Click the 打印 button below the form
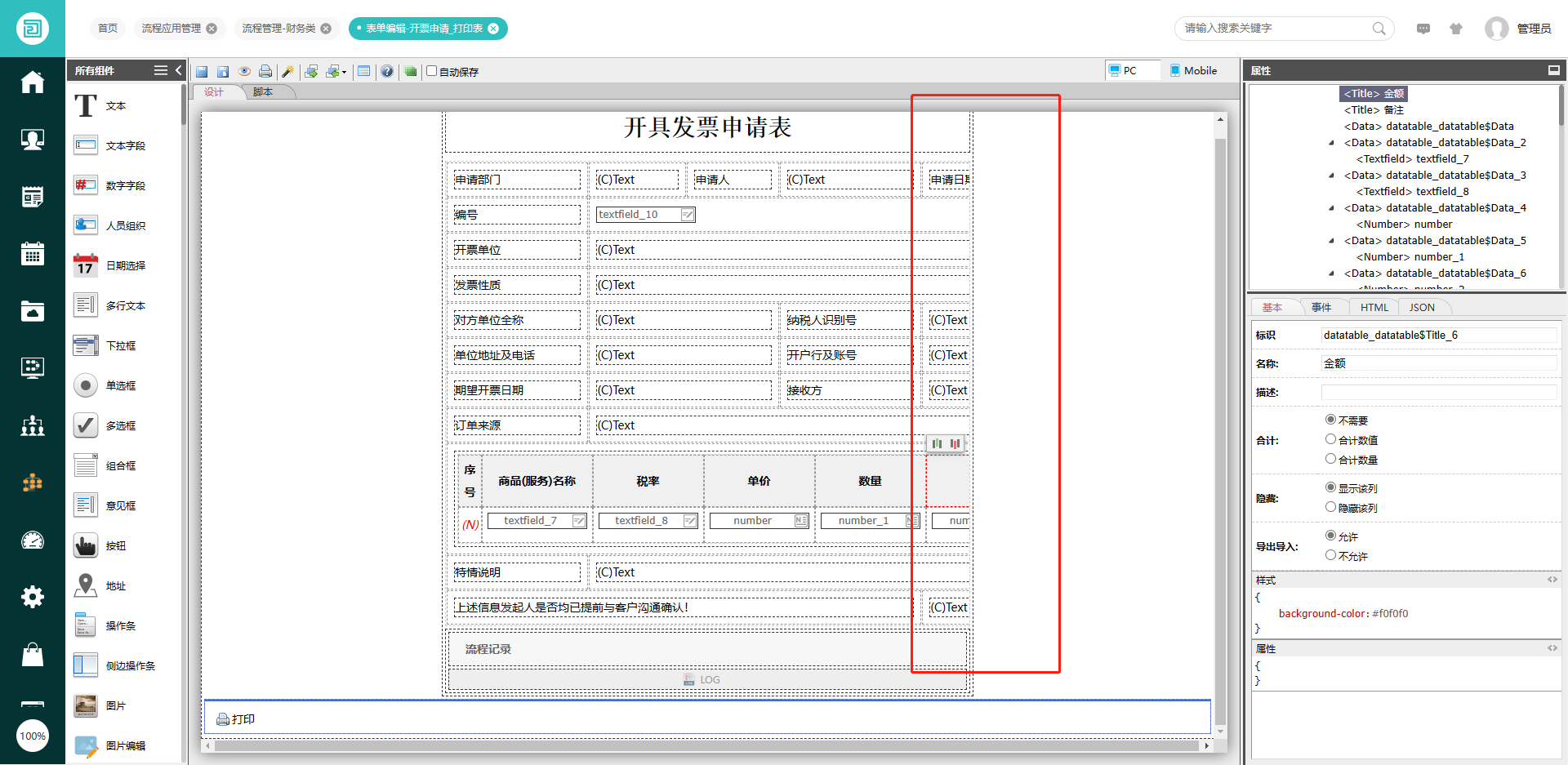Image resolution: width=1568 pixels, height=765 pixels. [x=236, y=719]
